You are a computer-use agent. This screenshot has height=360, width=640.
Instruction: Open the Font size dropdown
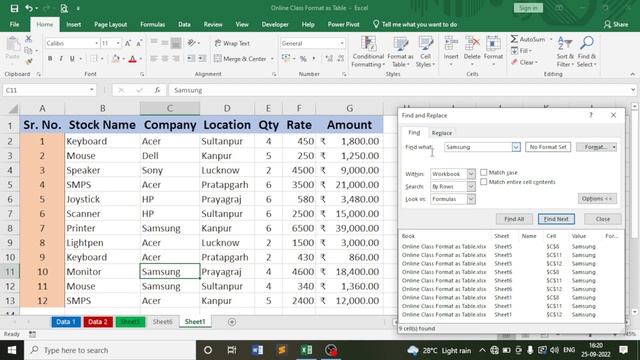(x=118, y=43)
